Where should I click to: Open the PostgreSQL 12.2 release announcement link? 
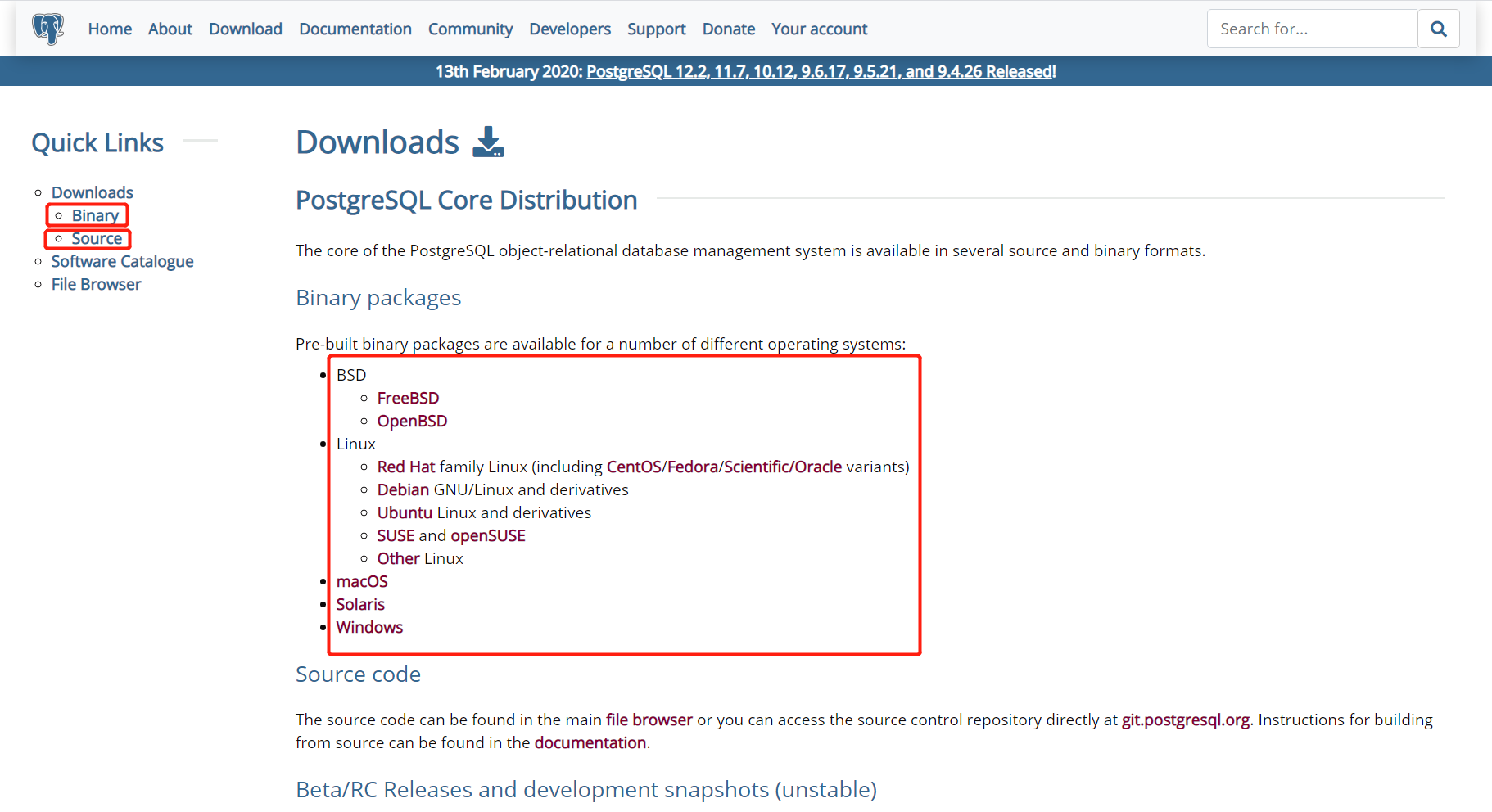click(x=821, y=71)
